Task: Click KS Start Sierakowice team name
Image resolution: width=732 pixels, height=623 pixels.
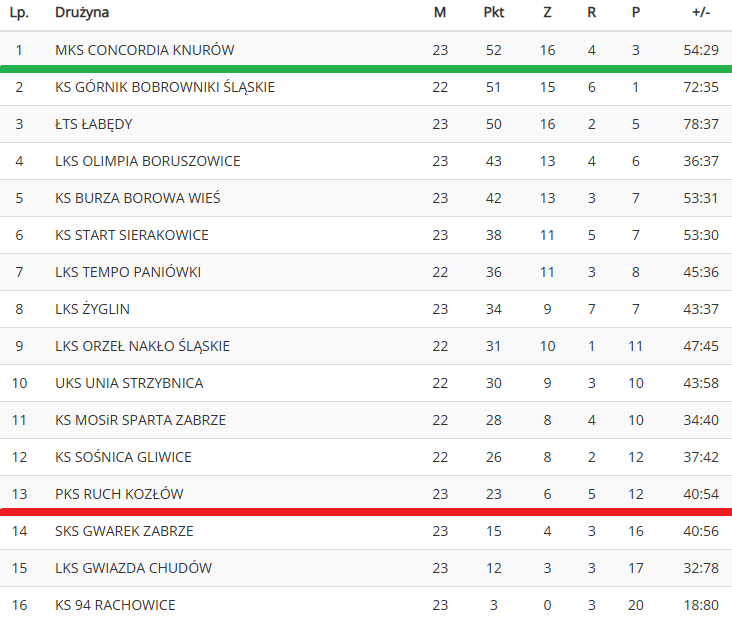Action: tap(132, 235)
